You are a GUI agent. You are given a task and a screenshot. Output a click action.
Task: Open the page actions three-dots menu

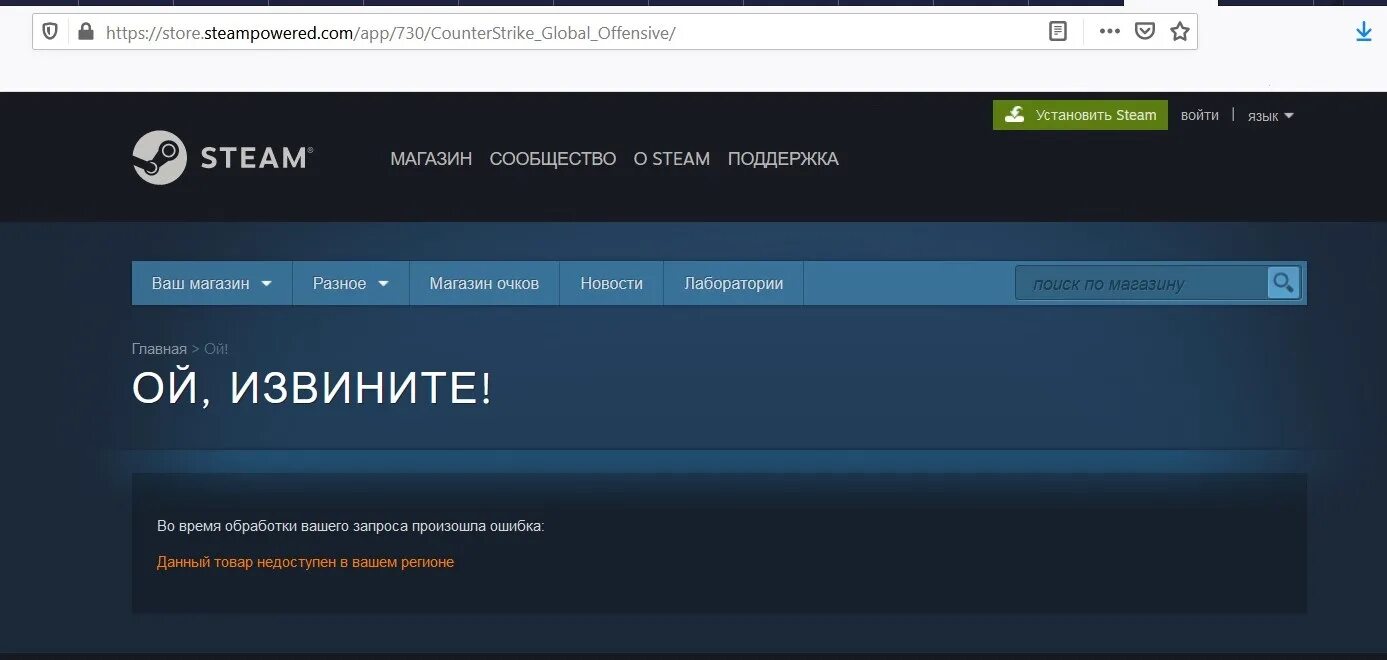tap(1109, 32)
